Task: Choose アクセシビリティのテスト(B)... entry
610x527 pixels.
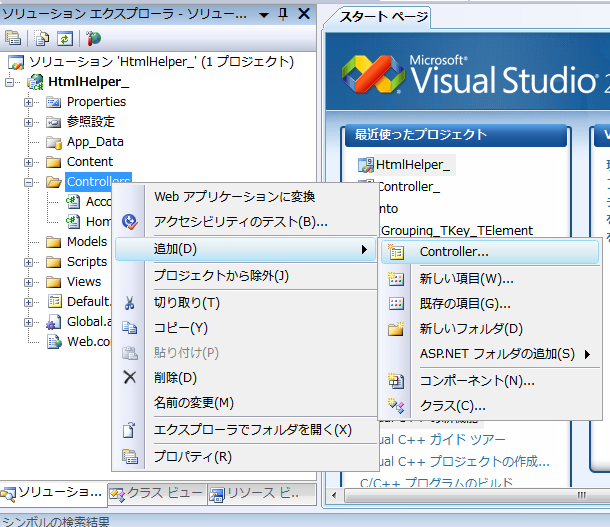Action: pyautogui.click(x=245, y=222)
